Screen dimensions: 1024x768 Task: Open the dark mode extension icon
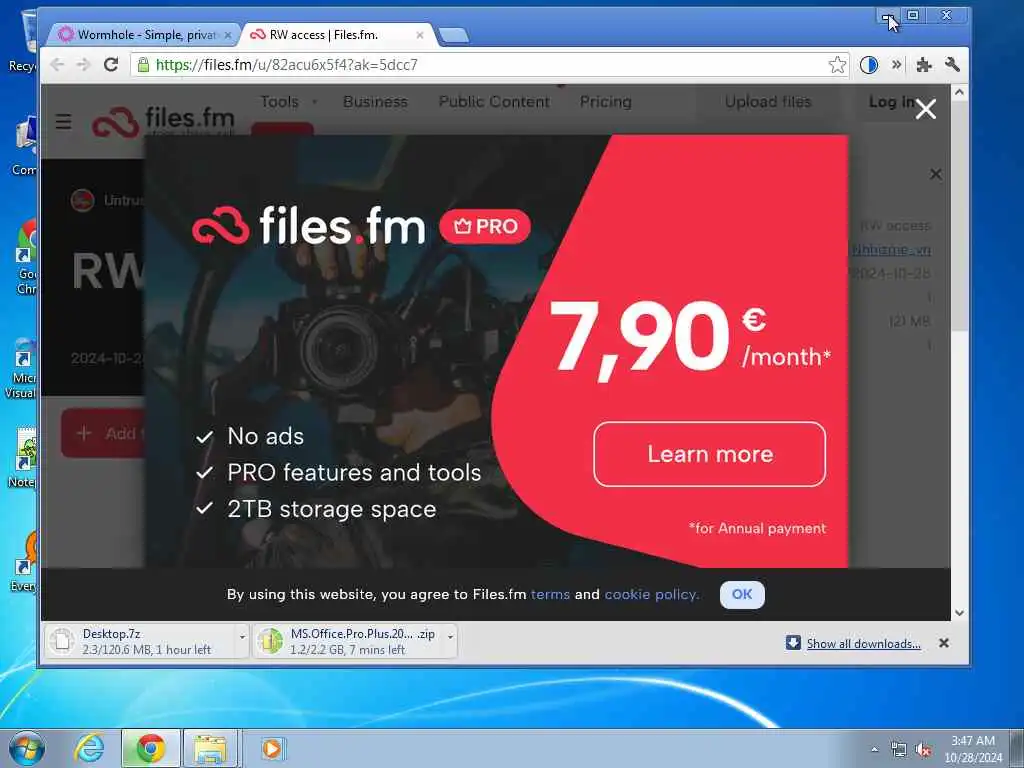[869, 65]
